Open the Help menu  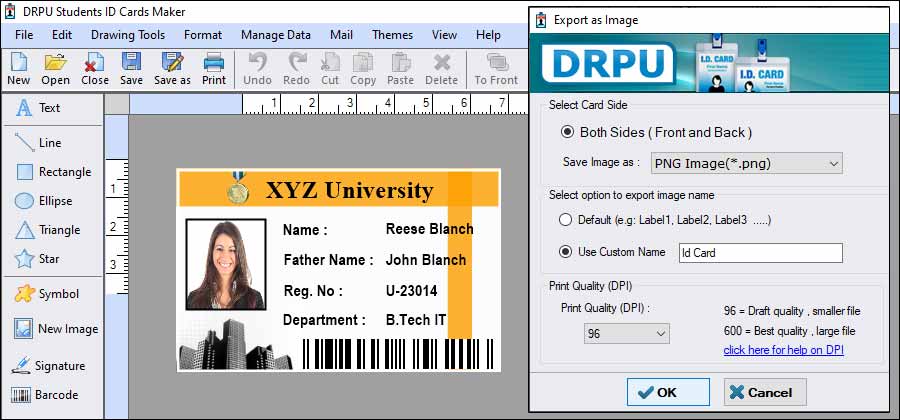click(488, 35)
